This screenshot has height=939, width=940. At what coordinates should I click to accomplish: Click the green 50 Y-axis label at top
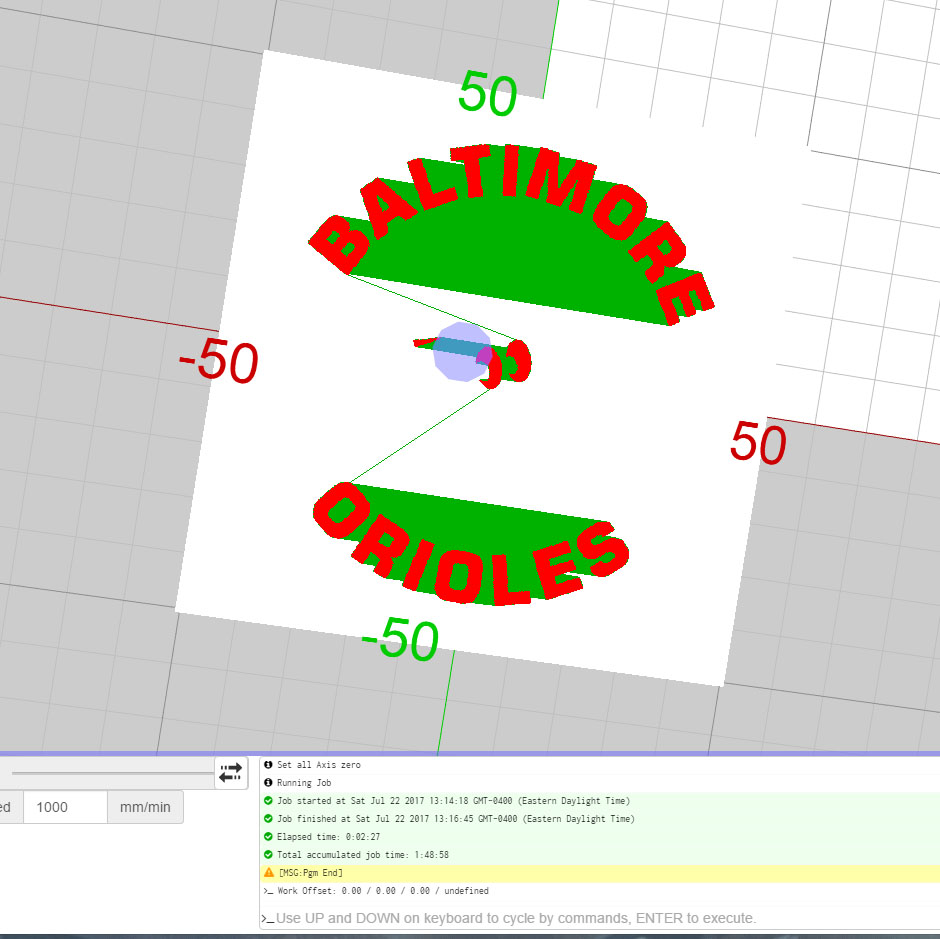point(487,93)
